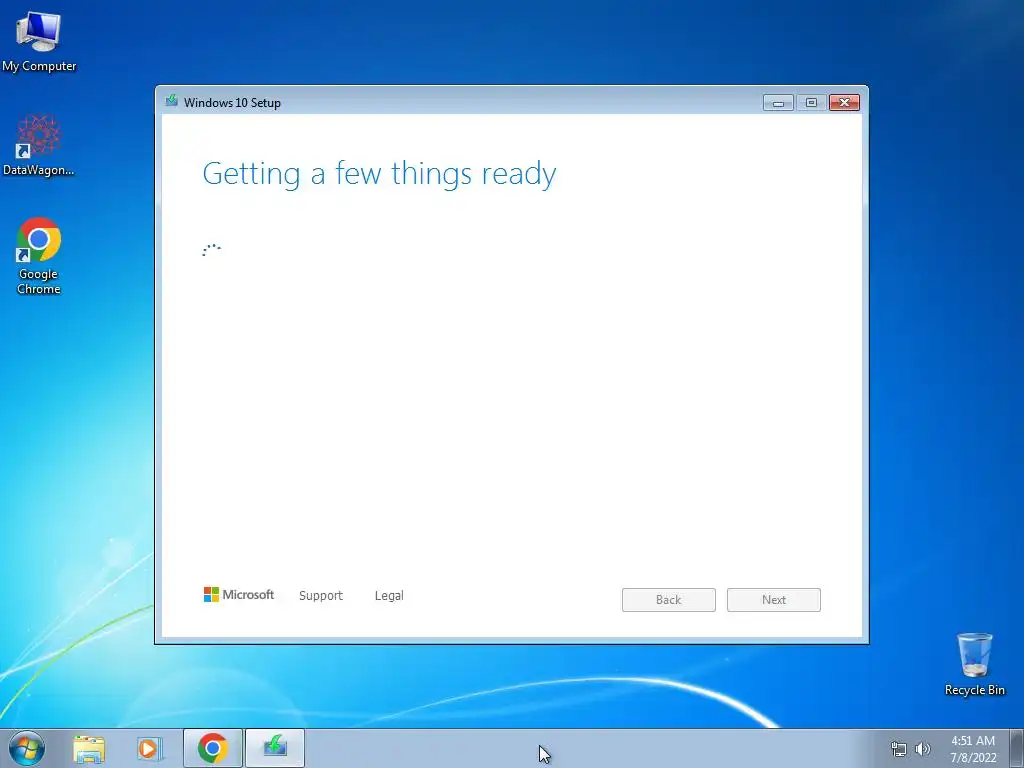This screenshot has width=1024, height=768.
Task: Open the Legal link
Action: (389, 596)
